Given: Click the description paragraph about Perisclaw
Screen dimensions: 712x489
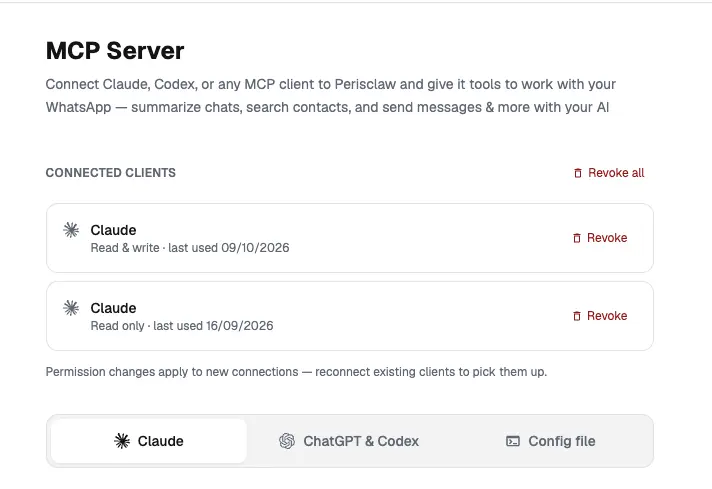Looking at the screenshot, I should [x=331, y=96].
